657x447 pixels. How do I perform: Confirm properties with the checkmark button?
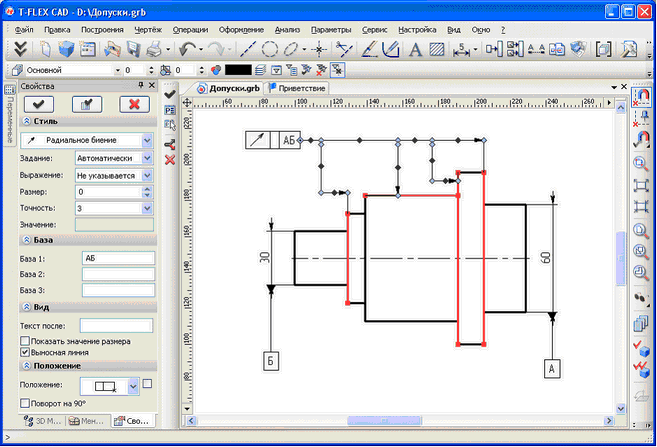click(x=39, y=104)
